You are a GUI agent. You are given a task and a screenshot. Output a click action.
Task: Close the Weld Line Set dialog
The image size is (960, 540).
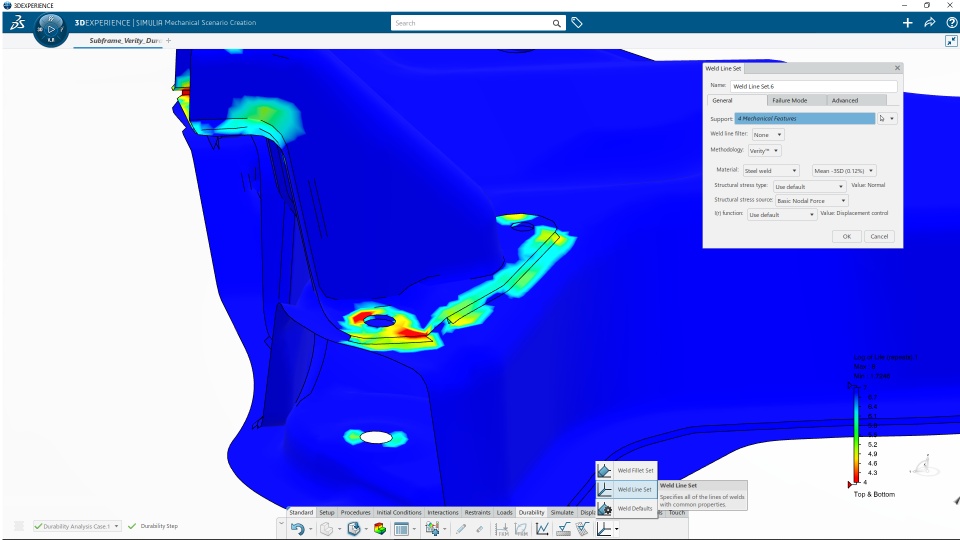[898, 68]
